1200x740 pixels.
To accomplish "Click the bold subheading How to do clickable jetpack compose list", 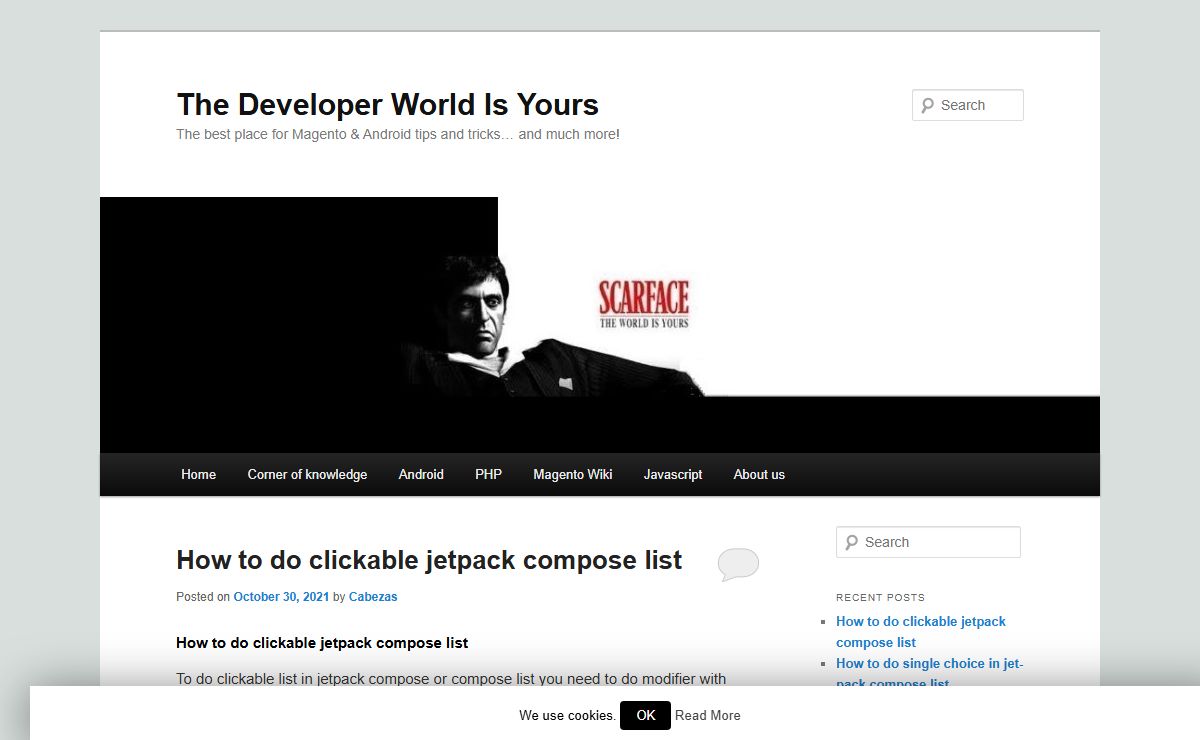I will coord(322,642).
